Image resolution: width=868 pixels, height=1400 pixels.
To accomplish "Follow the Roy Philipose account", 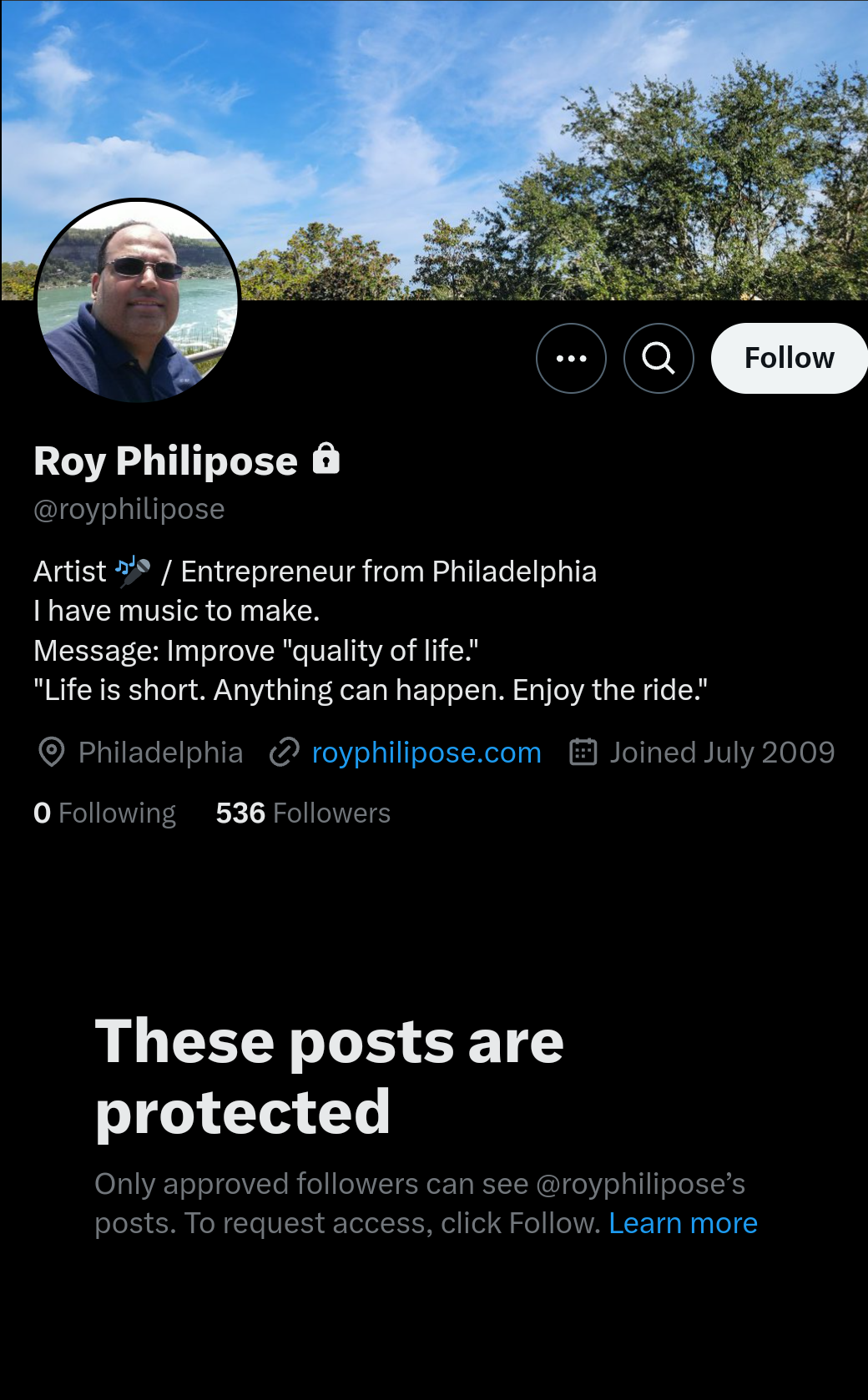I will [x=789, y=359].
